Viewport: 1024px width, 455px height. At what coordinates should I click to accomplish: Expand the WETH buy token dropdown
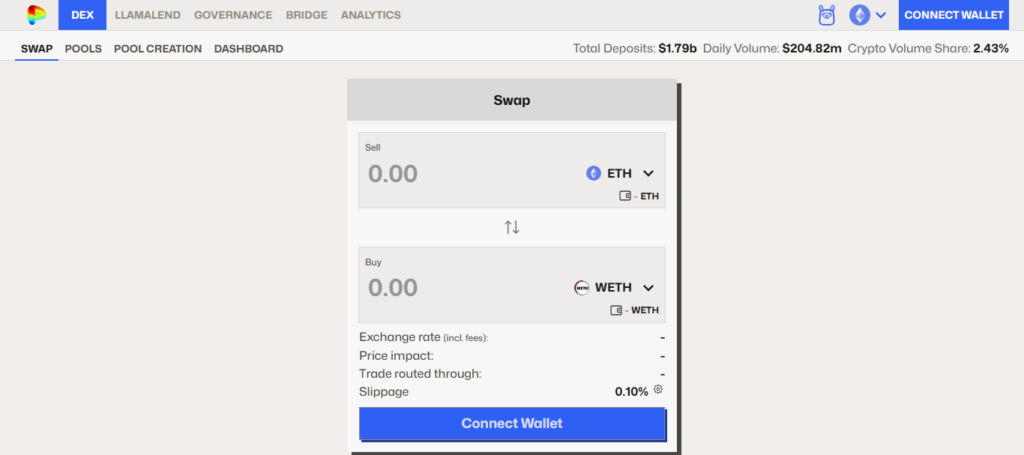click(648, 287)
